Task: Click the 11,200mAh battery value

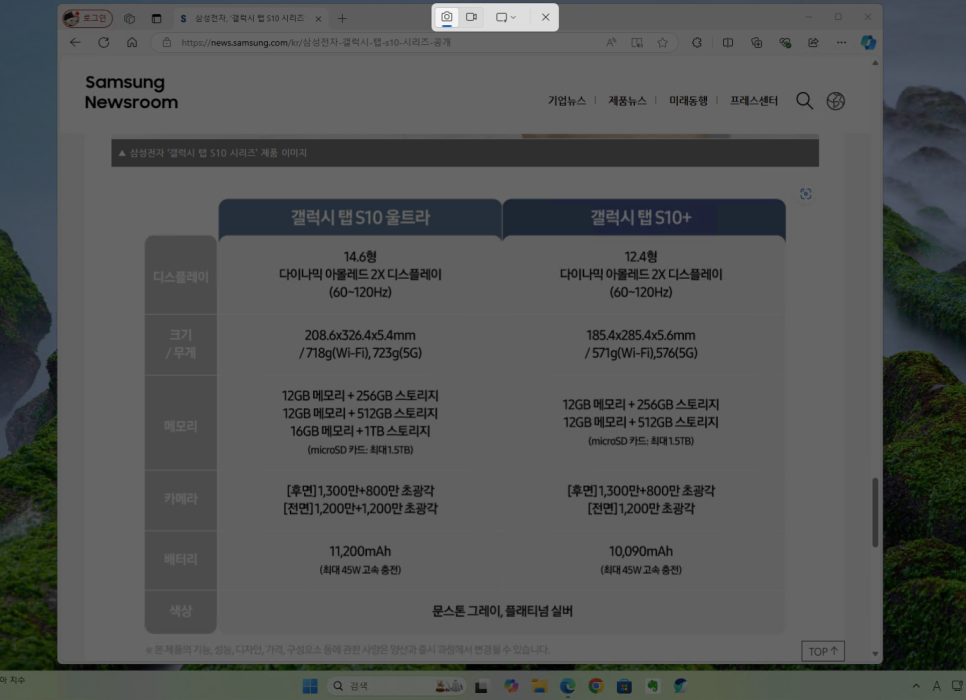Action: point(360,551)
